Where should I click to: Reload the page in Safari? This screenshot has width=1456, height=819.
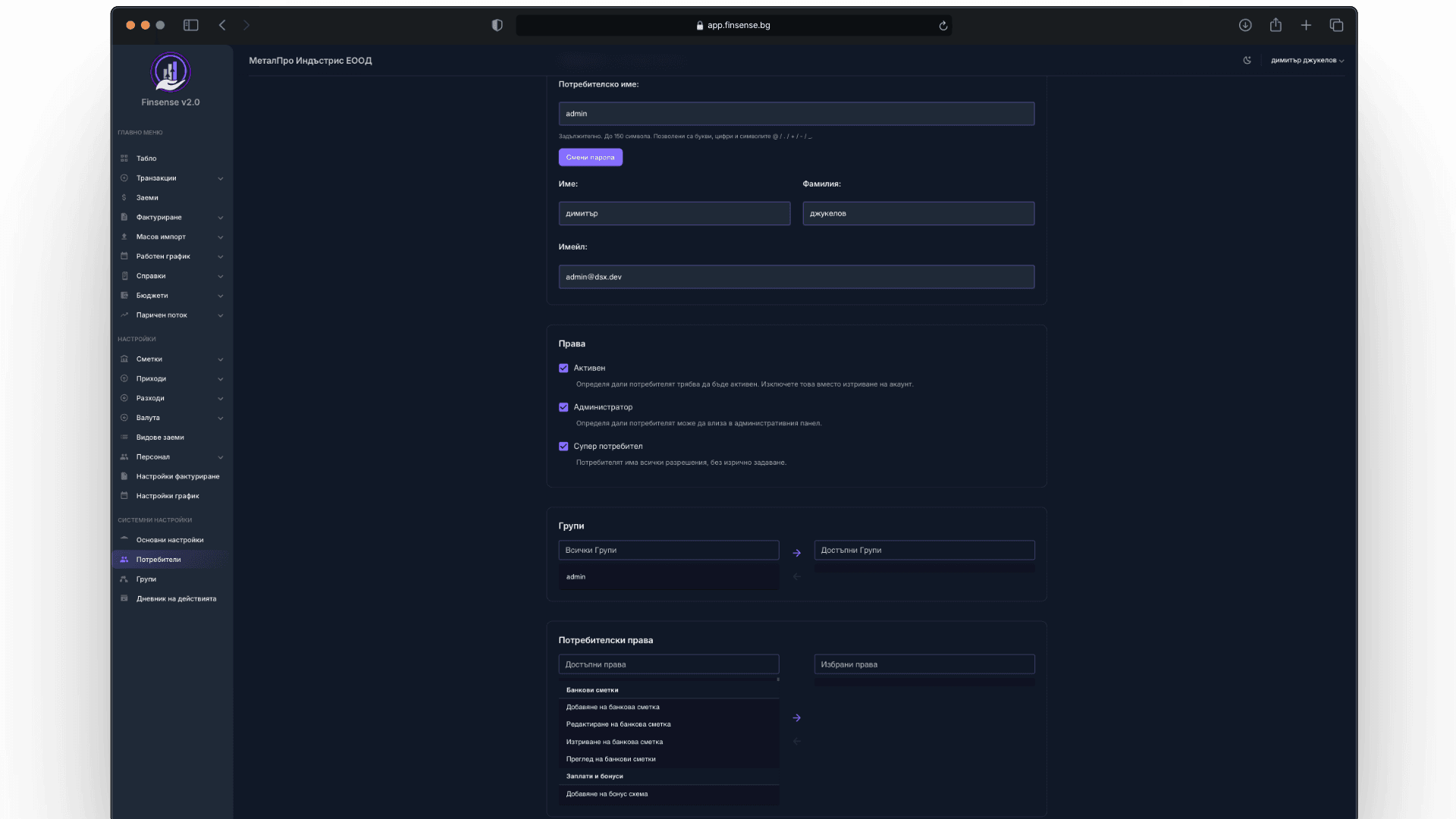point(943,26)
